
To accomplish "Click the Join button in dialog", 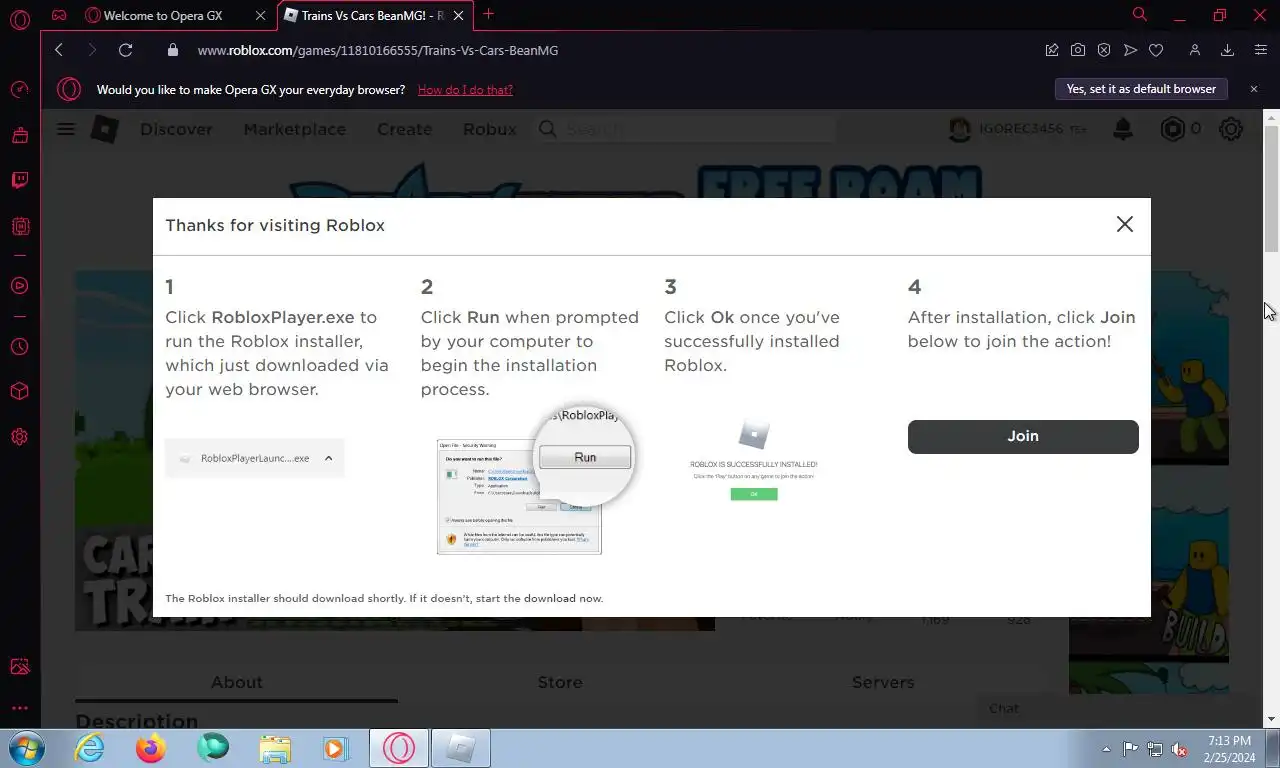I will pos(1023,436).
